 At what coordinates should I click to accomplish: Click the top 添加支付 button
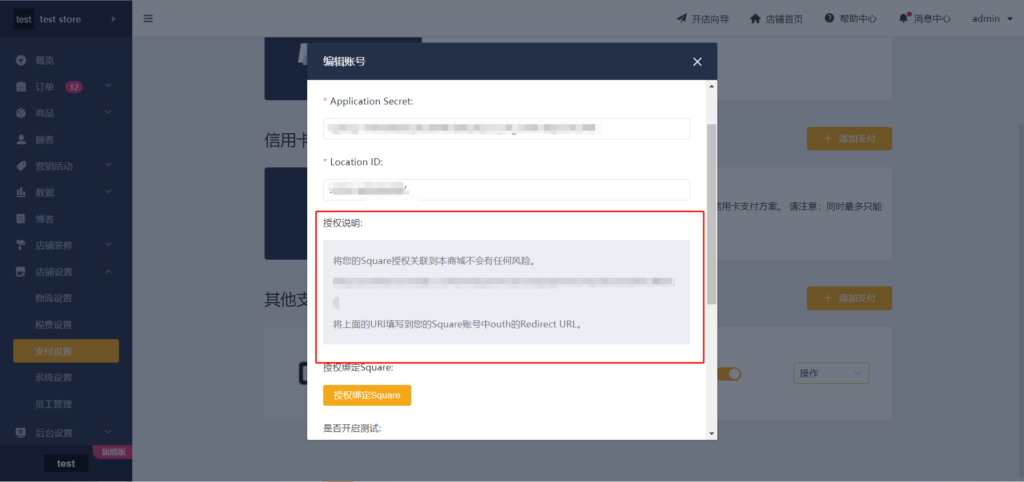point(849,139)
